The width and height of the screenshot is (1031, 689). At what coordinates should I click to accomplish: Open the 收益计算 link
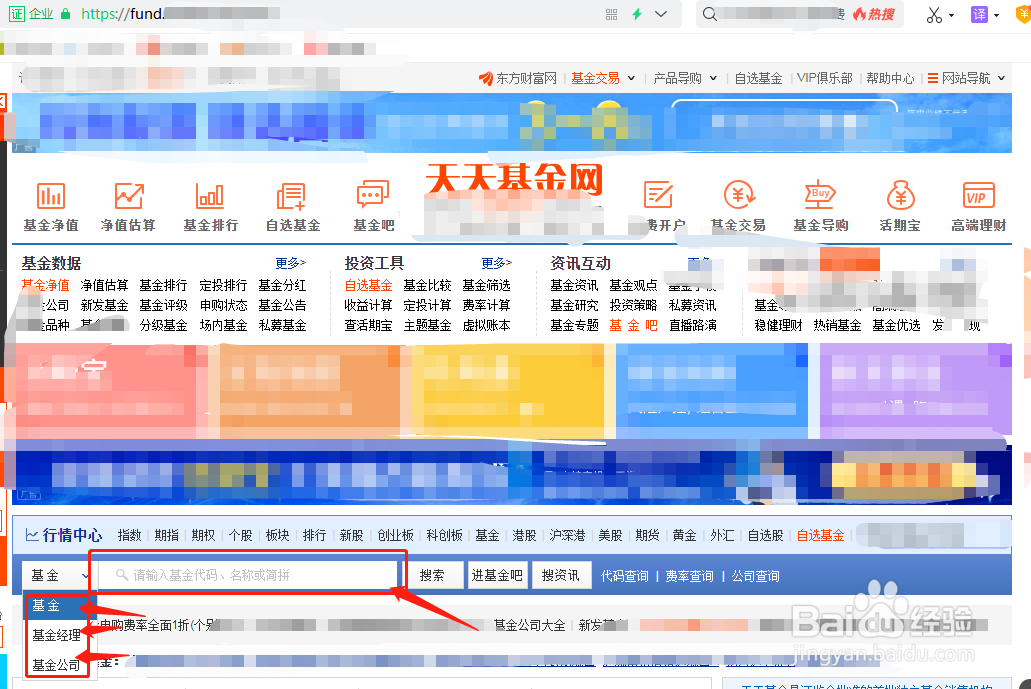(x=368, y=305)
